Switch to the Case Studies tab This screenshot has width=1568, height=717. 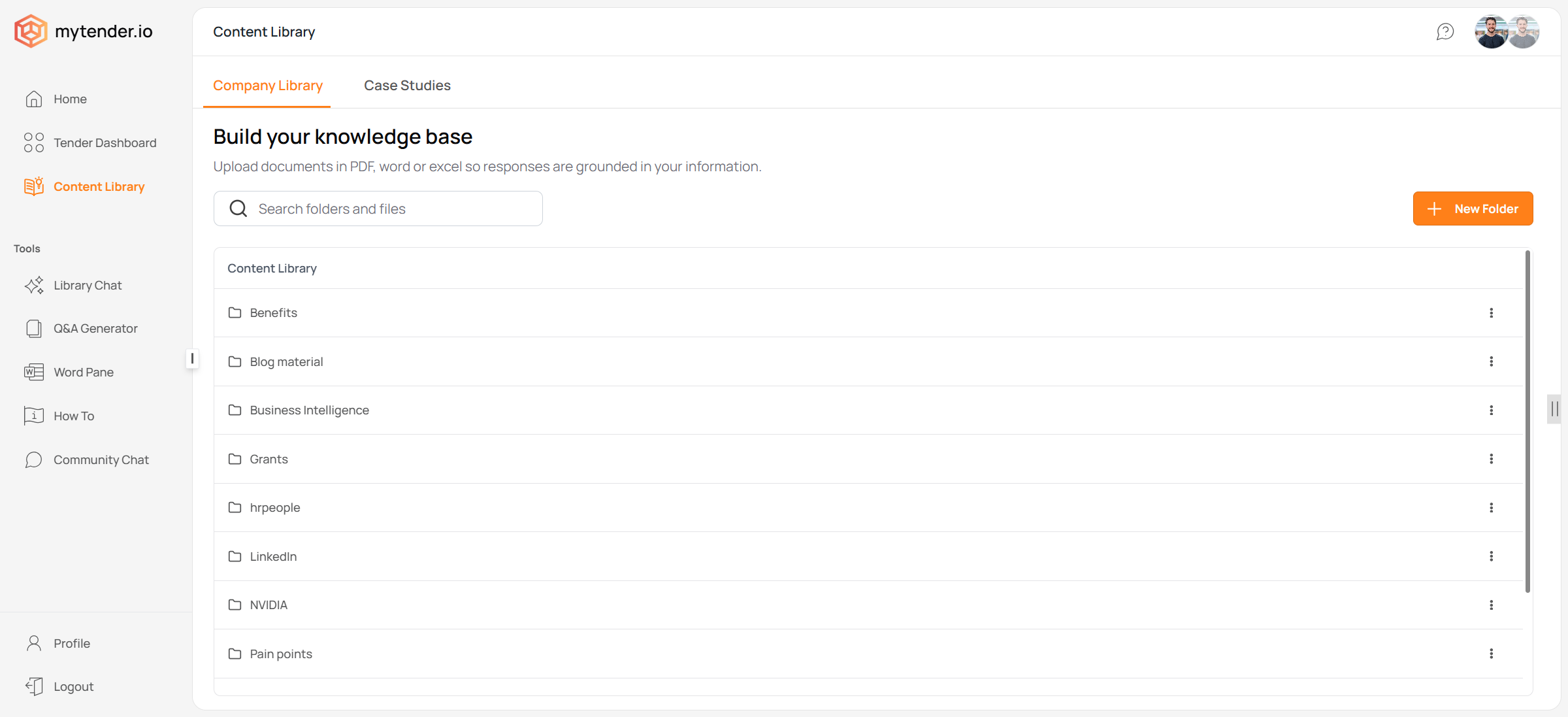point(407,86)
